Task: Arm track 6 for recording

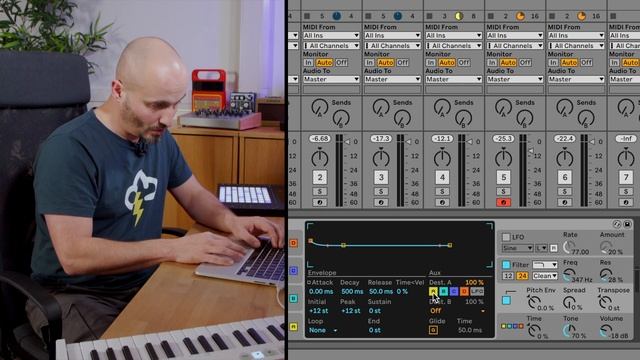Action: (564, 202)
